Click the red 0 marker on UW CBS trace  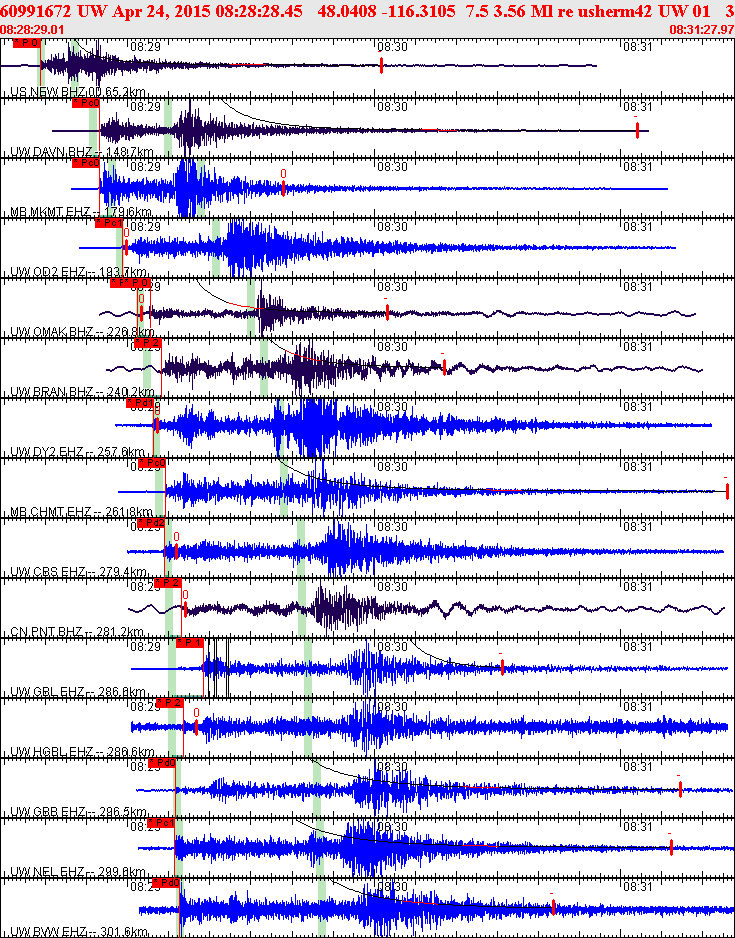176,551
